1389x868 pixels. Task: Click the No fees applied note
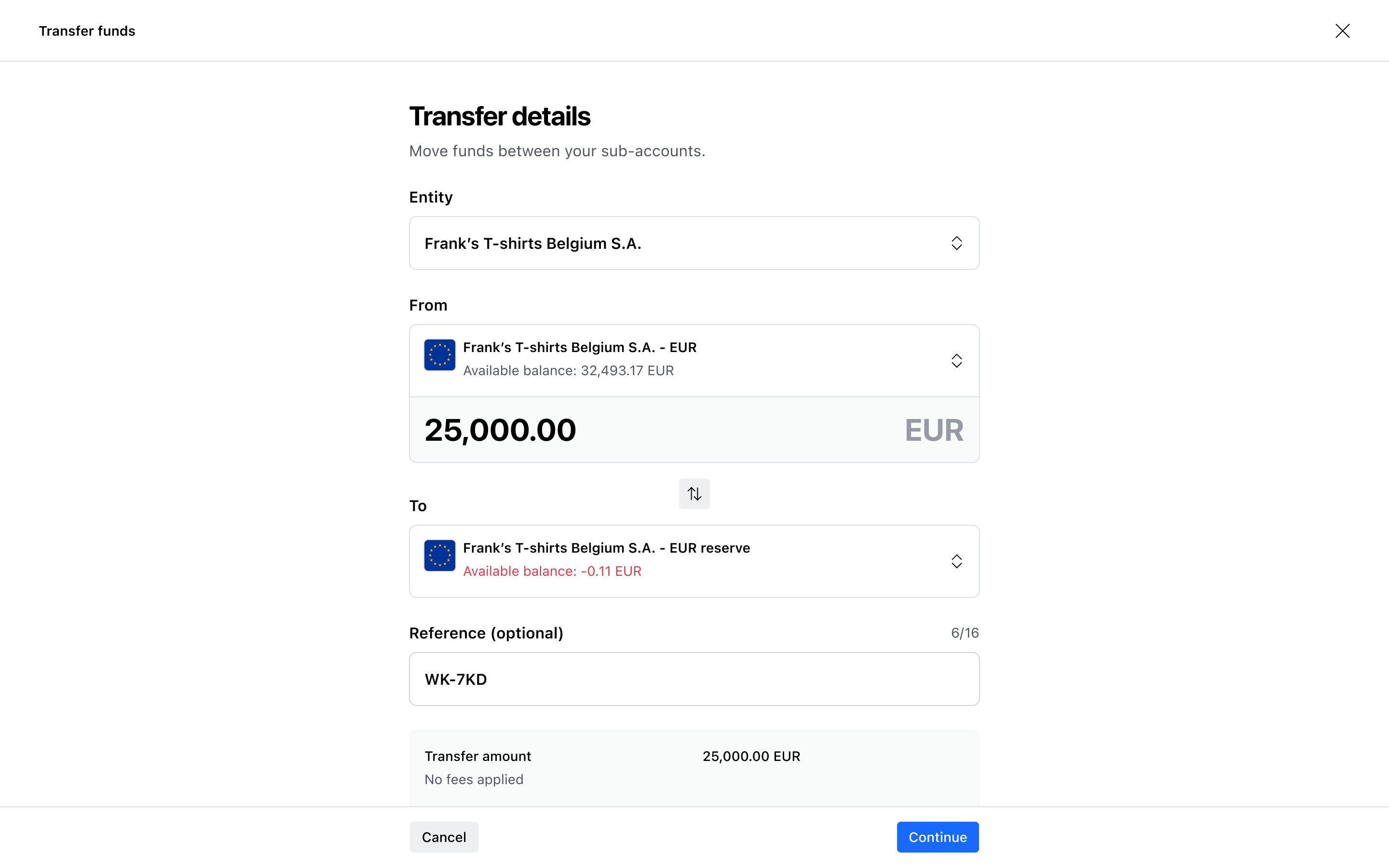[x=474, y=779]
